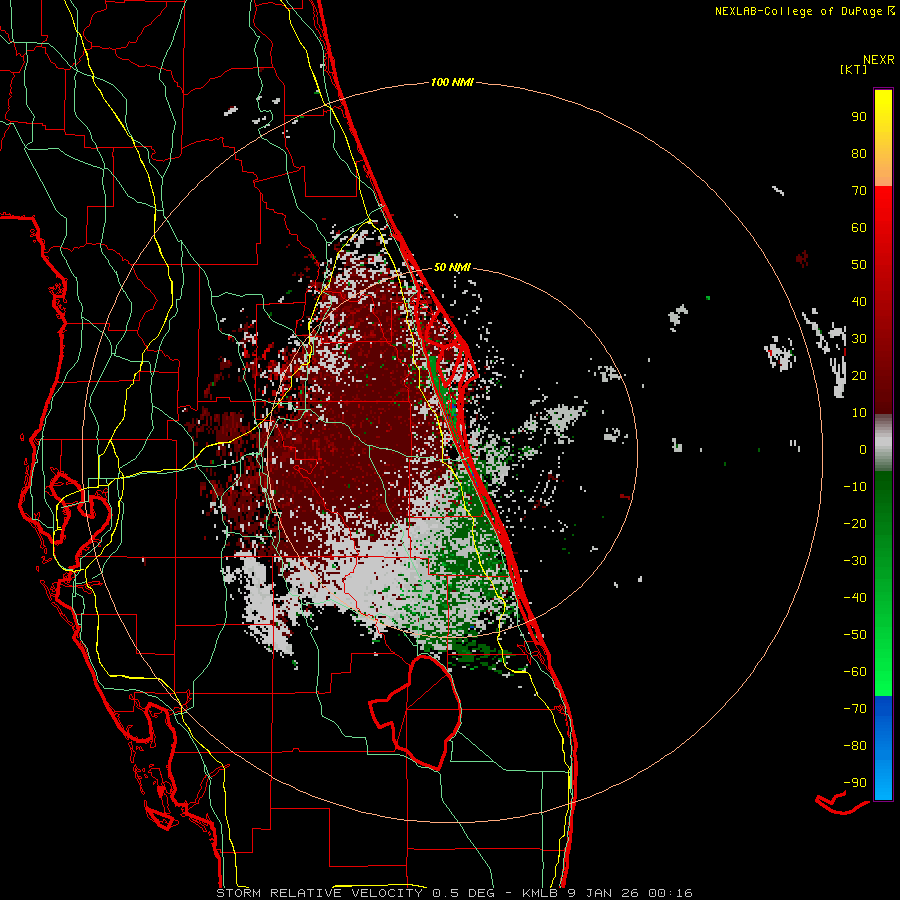Click the STORM RELATIVE VELOCITY caption text

[x=319, y=893]
